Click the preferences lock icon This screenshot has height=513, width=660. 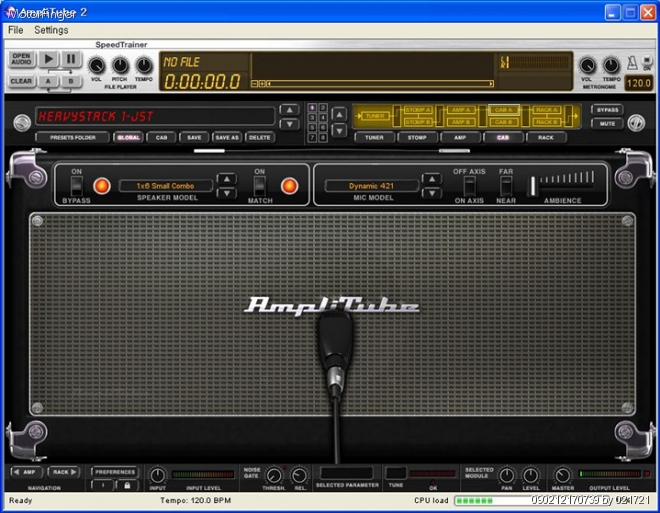point(127,485)
